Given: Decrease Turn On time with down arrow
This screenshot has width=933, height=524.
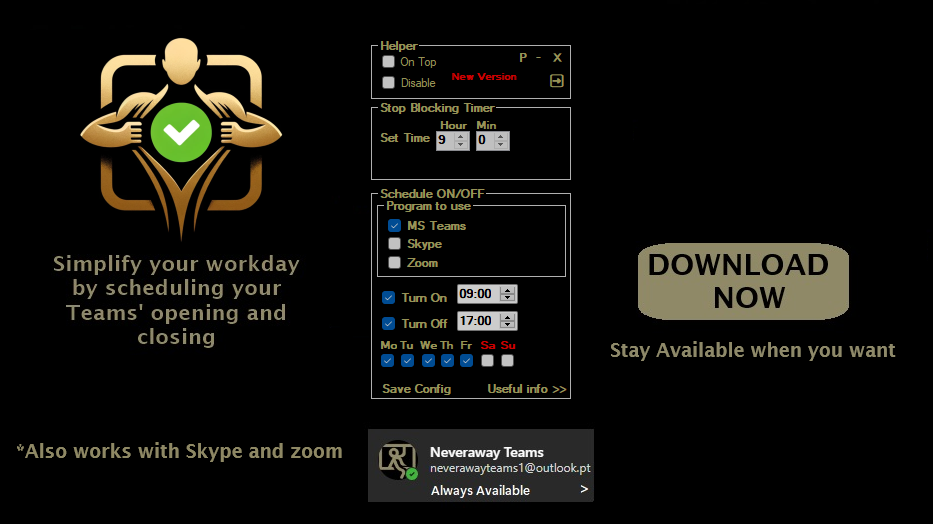Looking at the screenshot, I should pyautogui.click(x=508, y=297).
